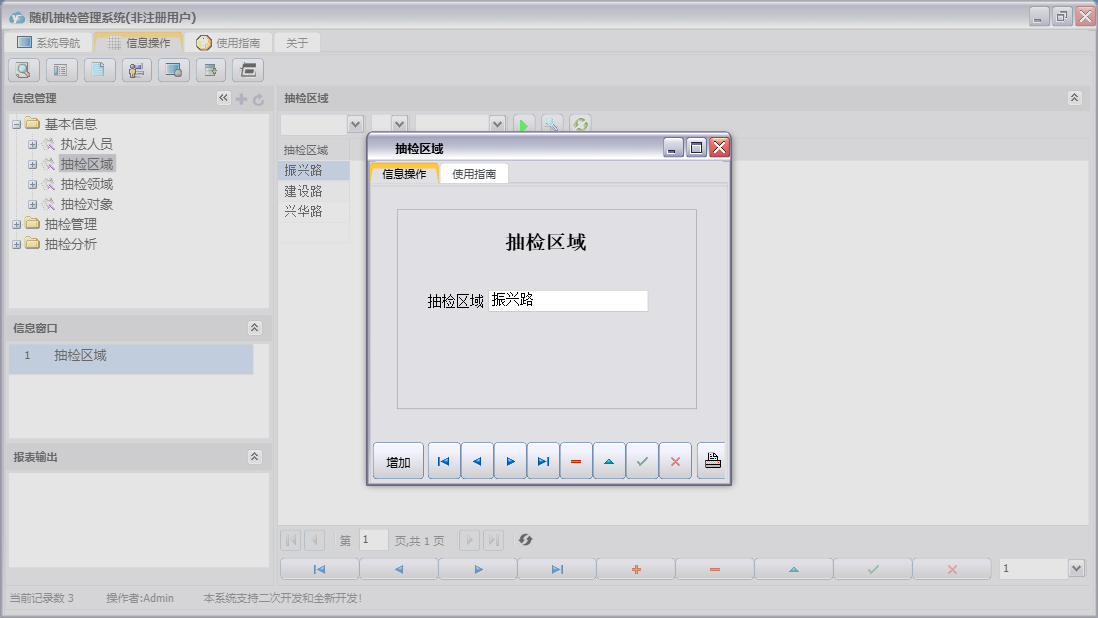
Task: Click the refresh icon in the pager bar
Action: pos(524,539)
